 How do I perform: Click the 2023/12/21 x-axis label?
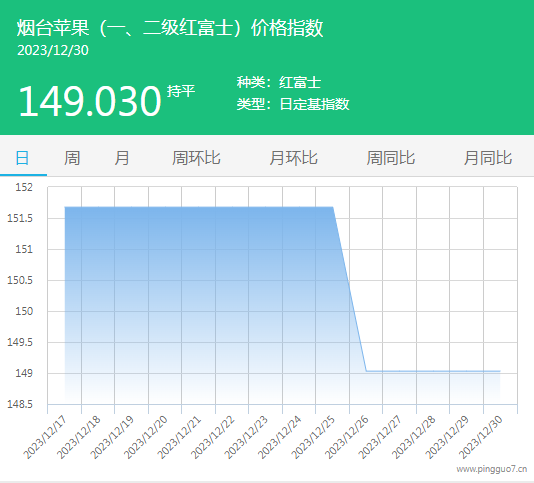180,437
